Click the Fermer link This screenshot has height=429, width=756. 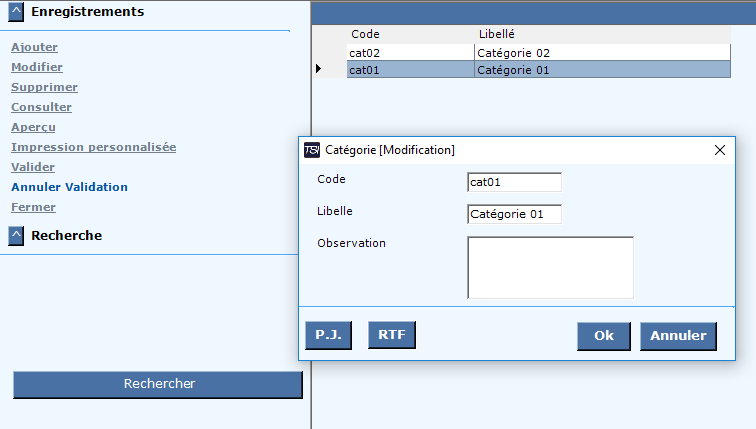(33, 207)
